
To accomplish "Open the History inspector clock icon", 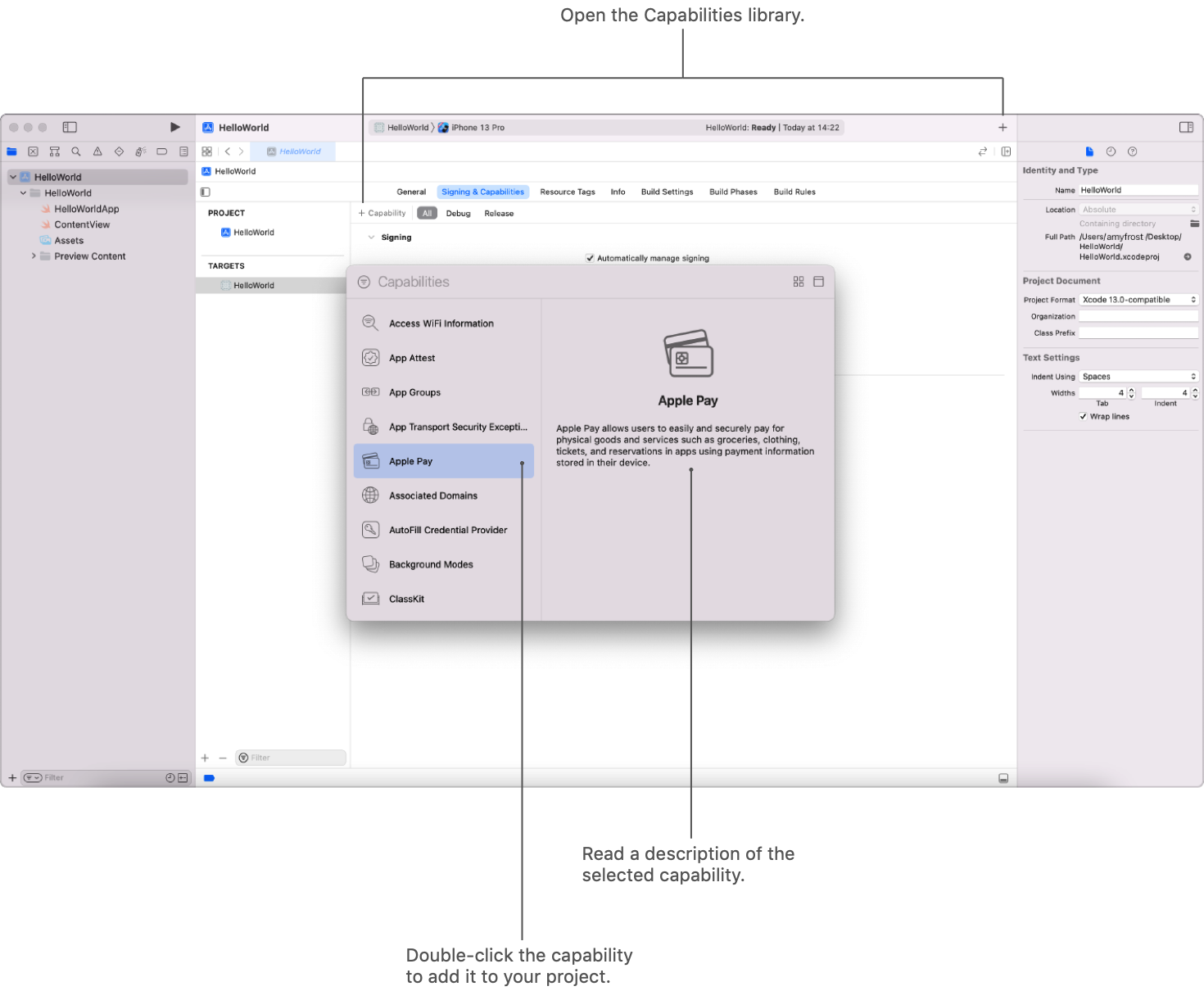I will (x=1111, y=152).
